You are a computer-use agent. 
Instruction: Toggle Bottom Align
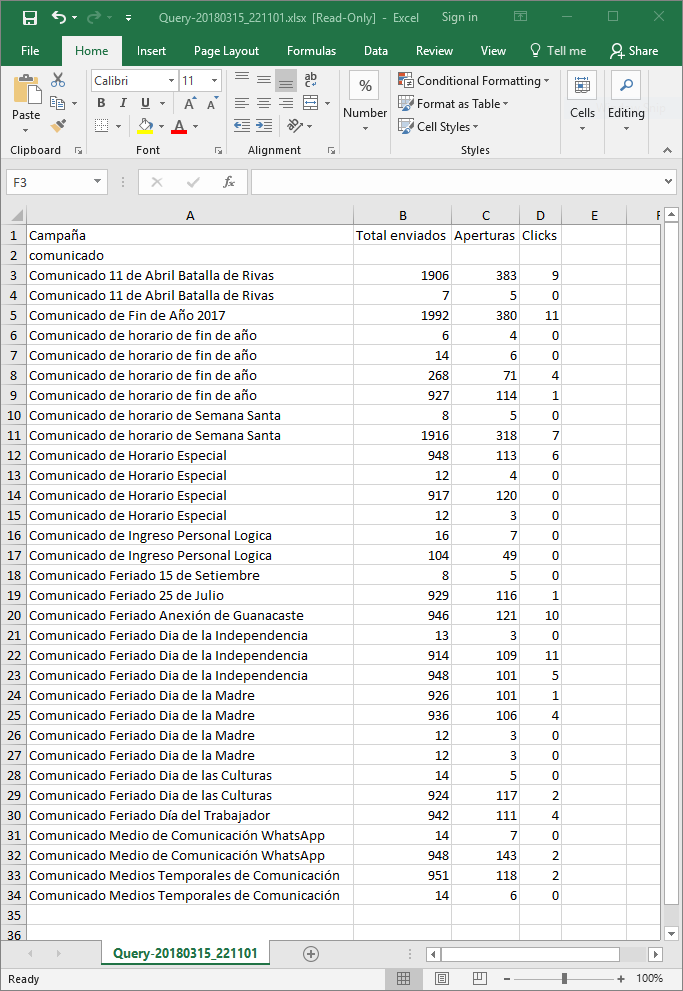(x=286, y=80)
